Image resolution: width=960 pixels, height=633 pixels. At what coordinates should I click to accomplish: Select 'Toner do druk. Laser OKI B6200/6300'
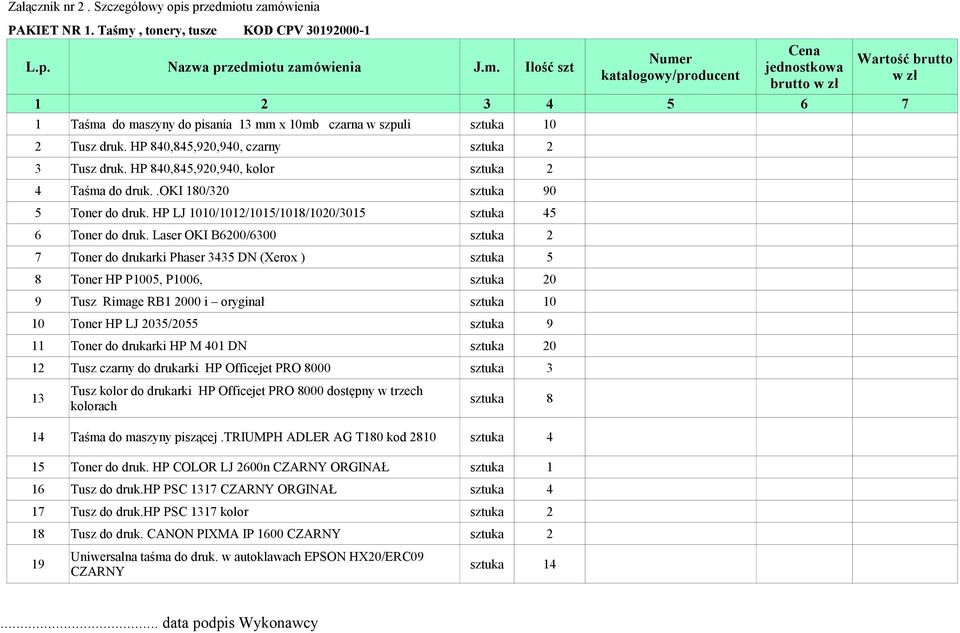coord(173,234)
